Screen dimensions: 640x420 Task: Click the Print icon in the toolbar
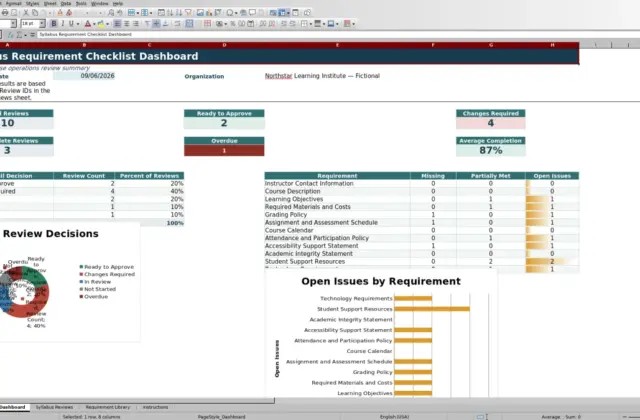pyautogui.click(x=5, y=13)
